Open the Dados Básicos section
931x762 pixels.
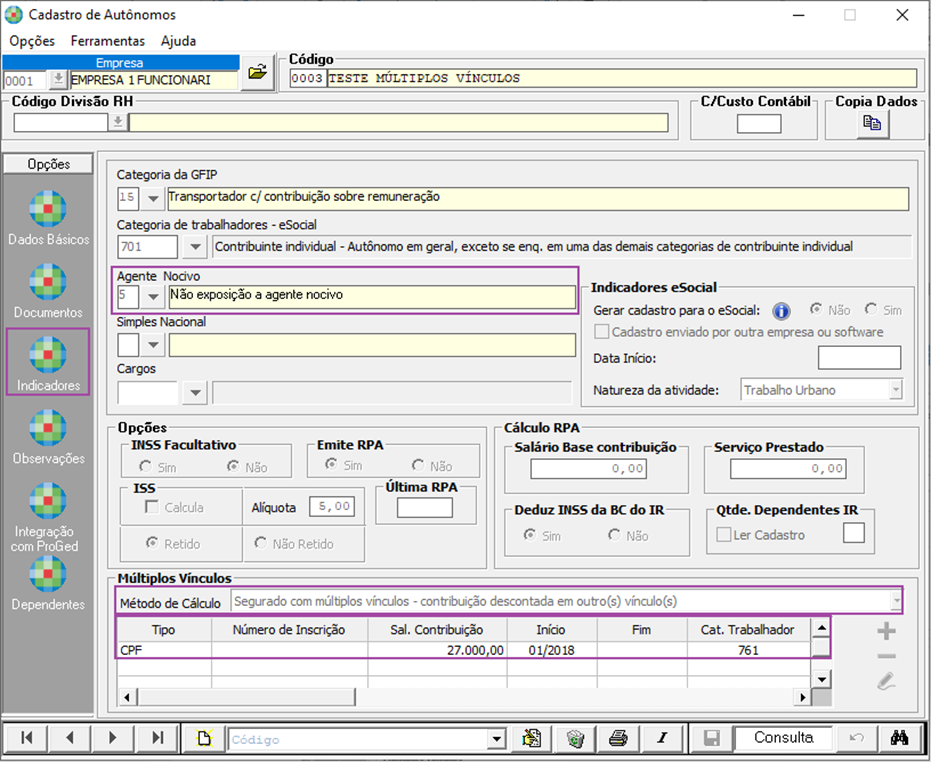pyautogui.click(x=48, y=218)
